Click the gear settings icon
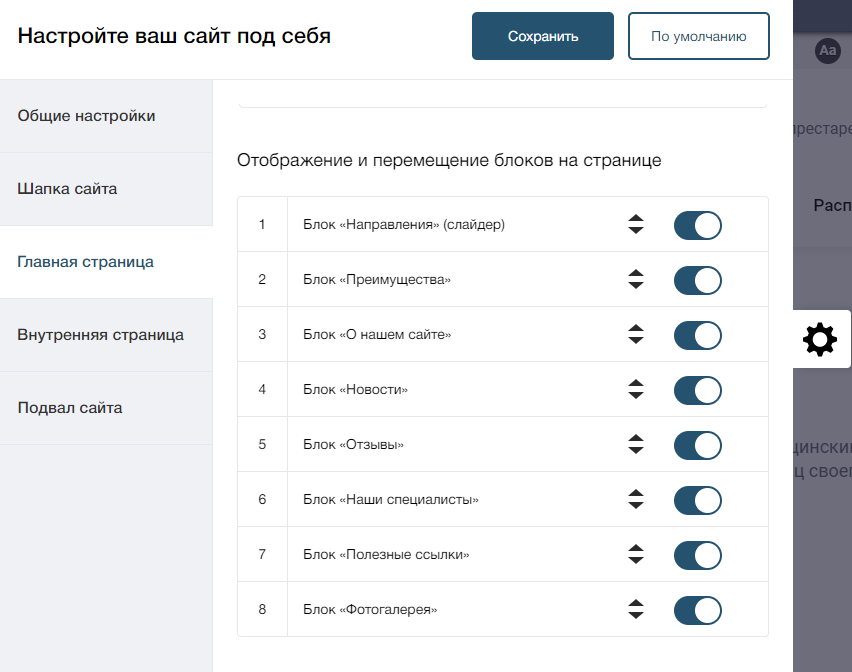 [819, 340]
